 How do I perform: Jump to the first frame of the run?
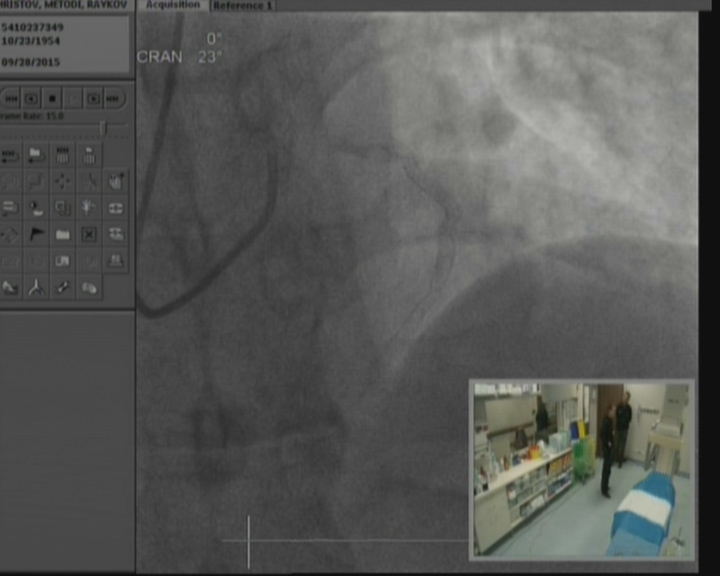click(11, 99)
